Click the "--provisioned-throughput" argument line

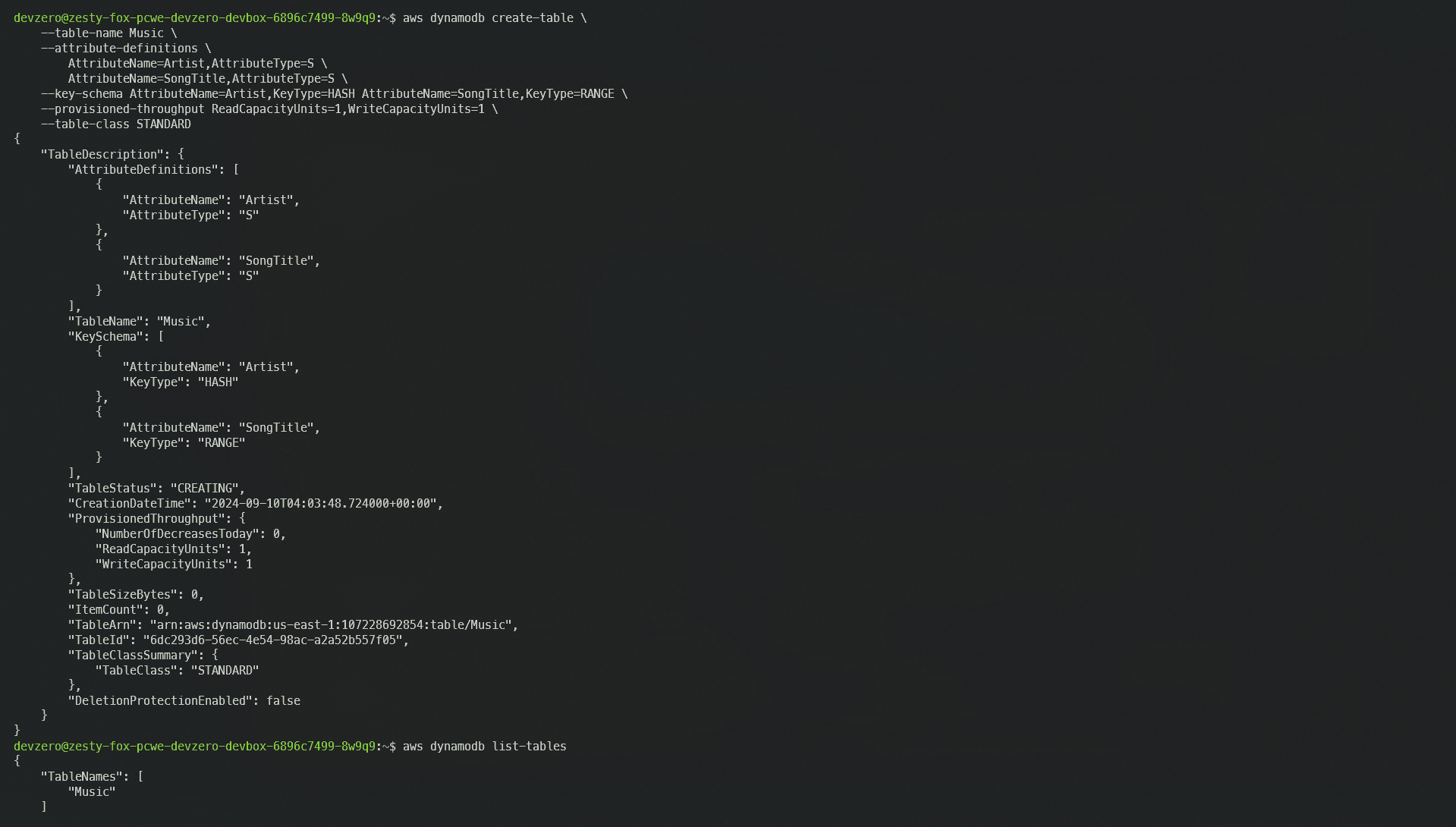269,109
